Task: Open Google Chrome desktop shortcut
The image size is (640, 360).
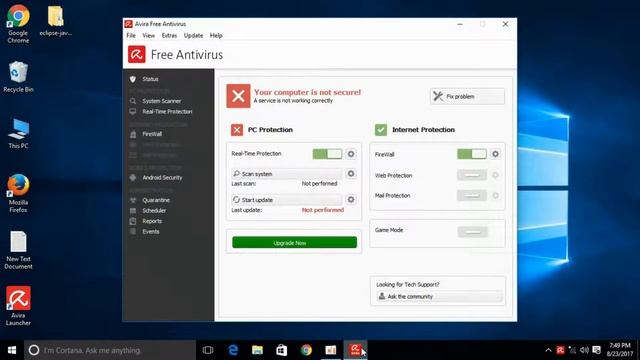Action: (x=18, y=24)
